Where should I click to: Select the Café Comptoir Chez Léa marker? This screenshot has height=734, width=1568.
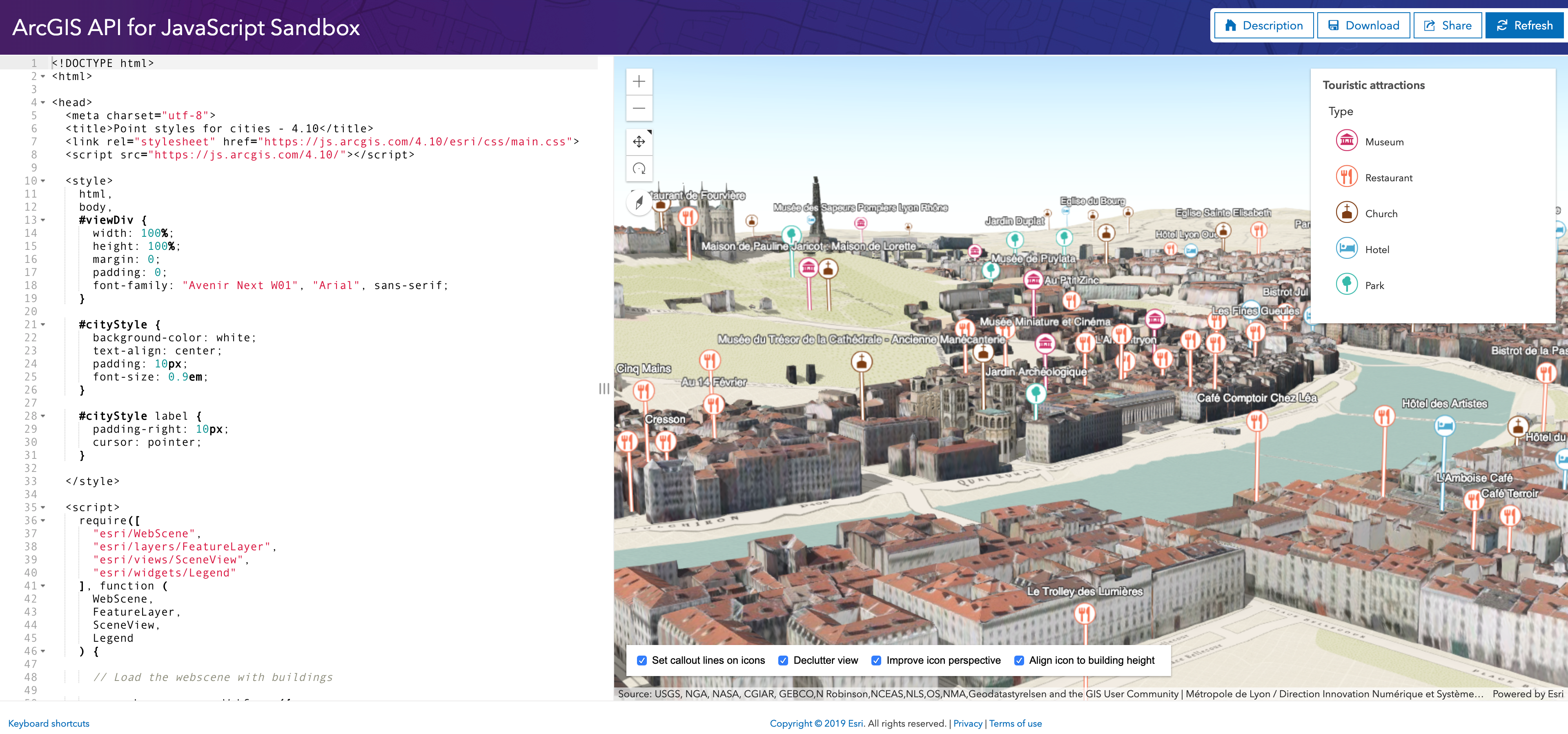tap(1257, 420)
